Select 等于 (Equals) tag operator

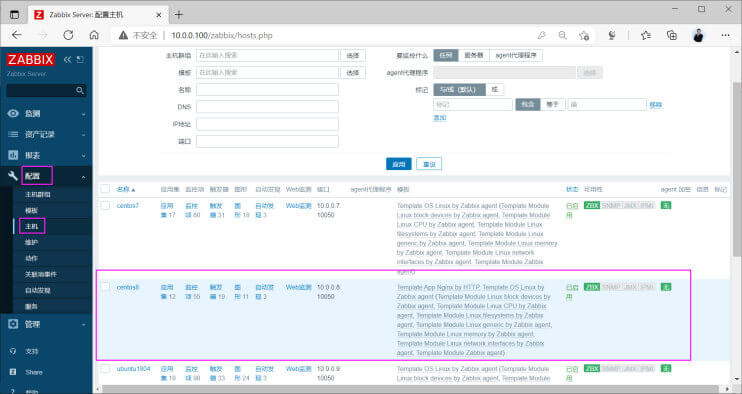(x=553, y=105)
